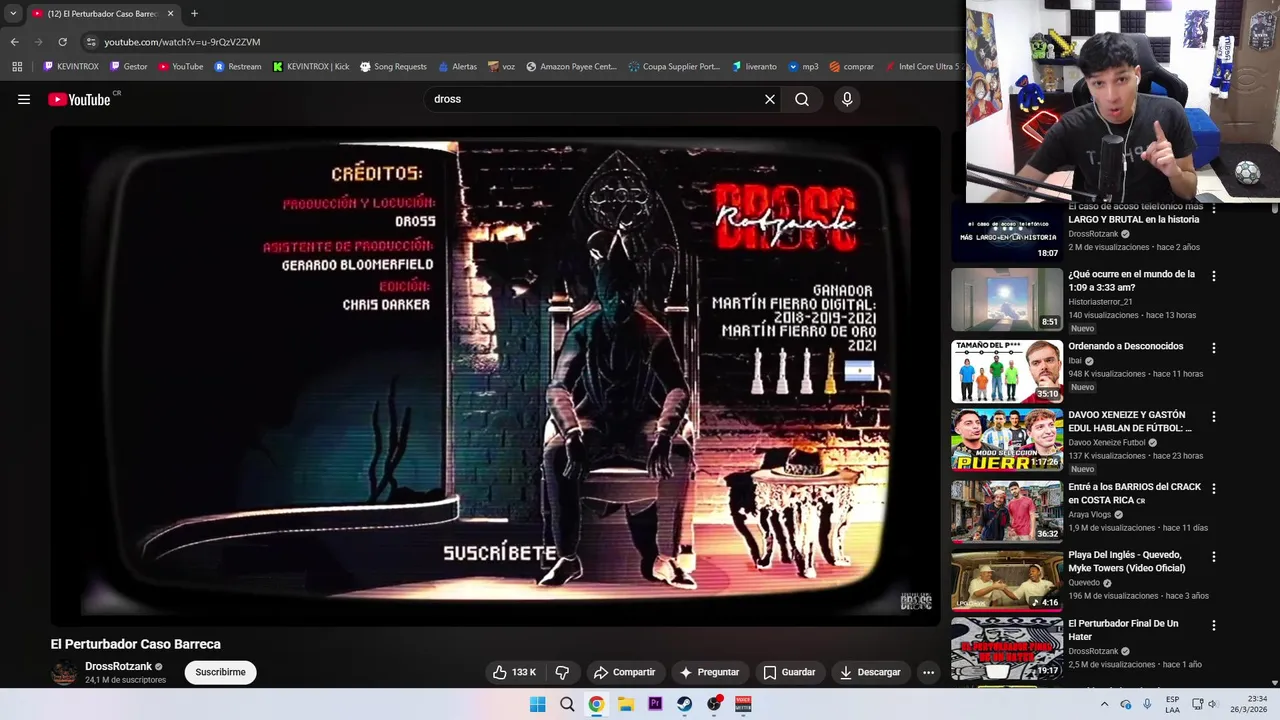Open the Preguntar AI button
Image resolution: width=1280 pixels, height=720 pixels.
click(709, 672)
